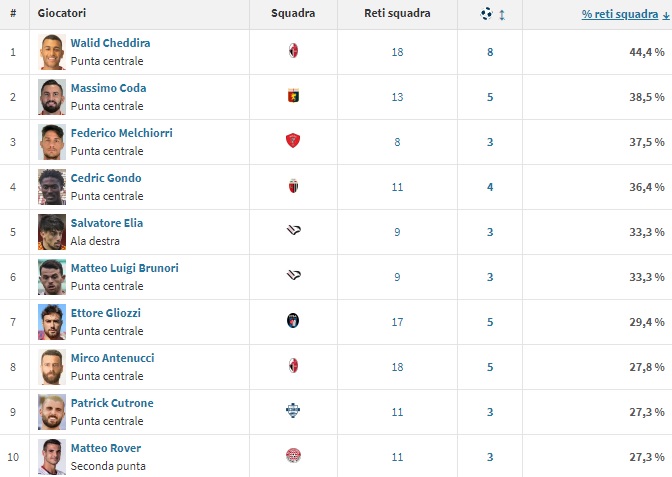Open the club crest next to Cedric Gondo
This screenshot has width=672, height=477.
293,186
